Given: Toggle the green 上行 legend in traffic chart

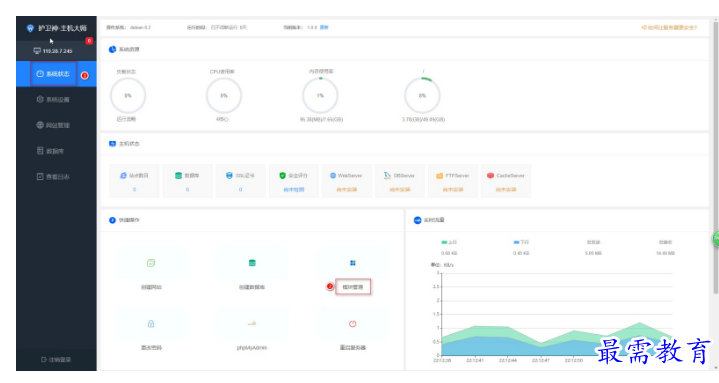Looking at the screenshot, I should pos(449,242).
